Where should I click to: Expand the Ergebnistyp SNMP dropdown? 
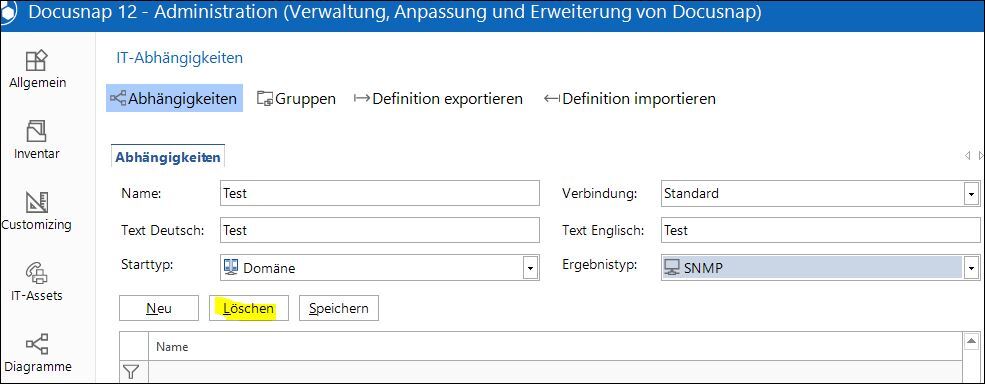(971, 268)
